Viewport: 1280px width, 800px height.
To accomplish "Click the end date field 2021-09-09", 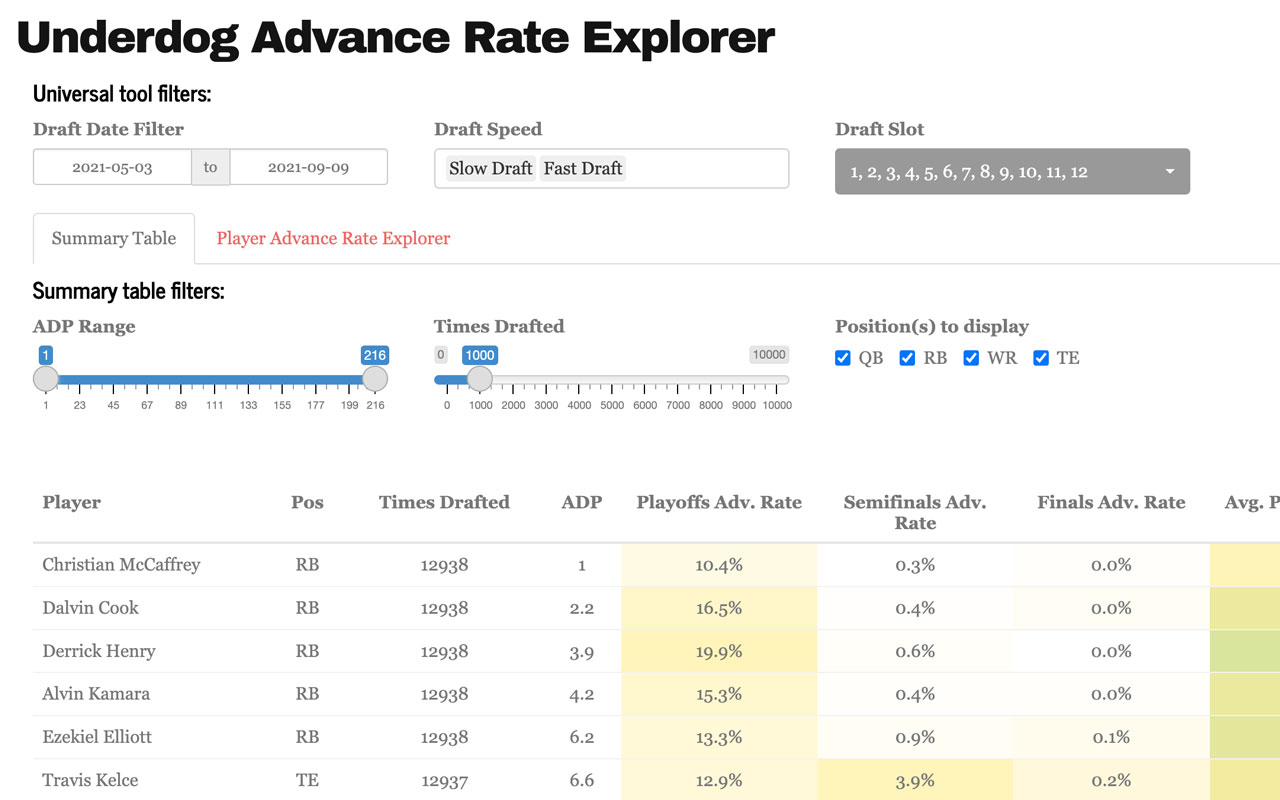I will pyautogui.click(x=308, y=167).
